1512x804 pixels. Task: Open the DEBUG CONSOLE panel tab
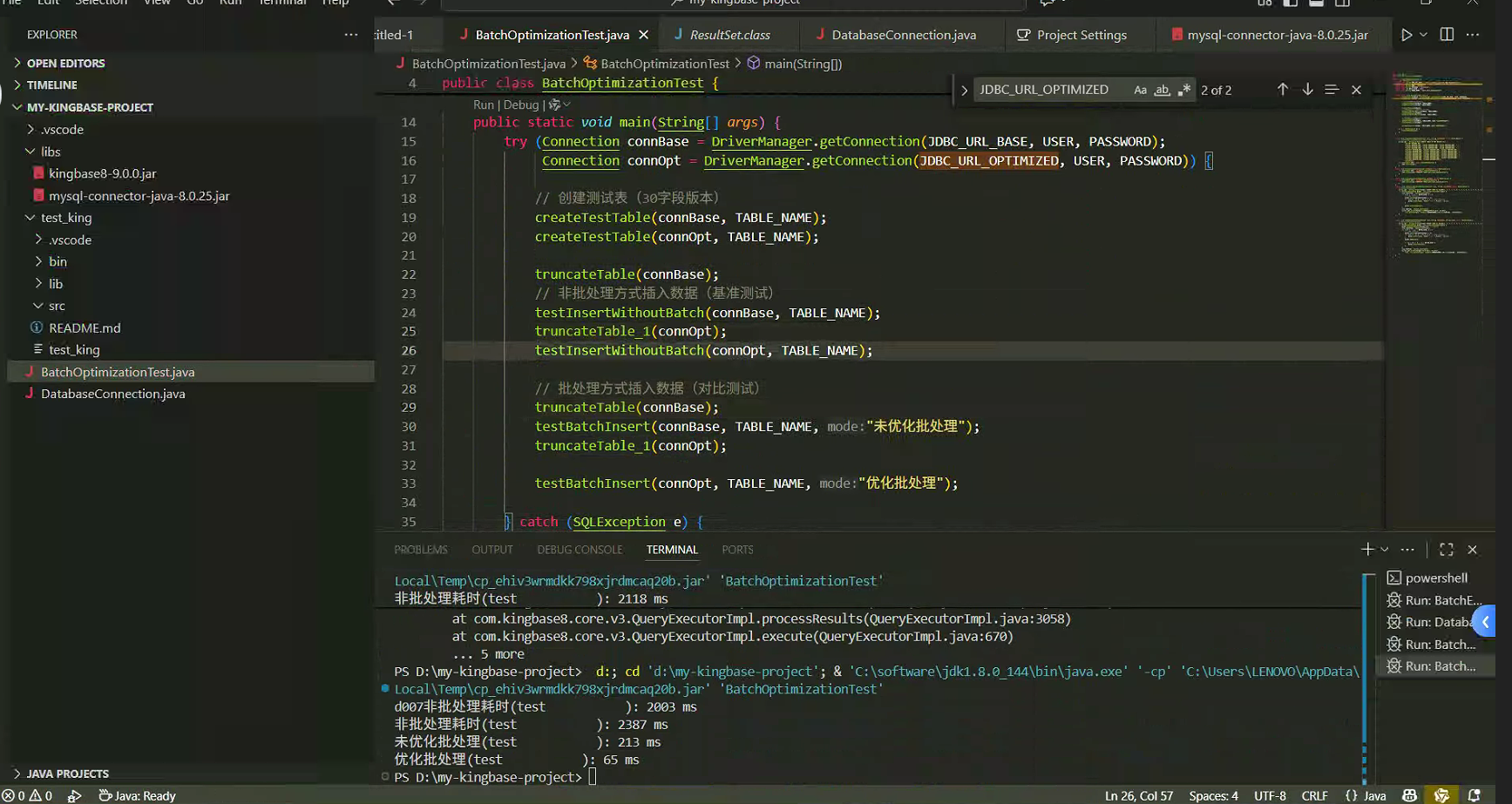pyautogui.click(x=580, y=550)
